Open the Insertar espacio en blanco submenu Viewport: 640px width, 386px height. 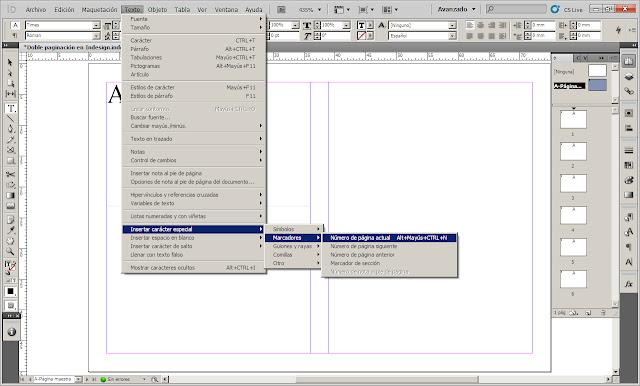click(194, 237)
